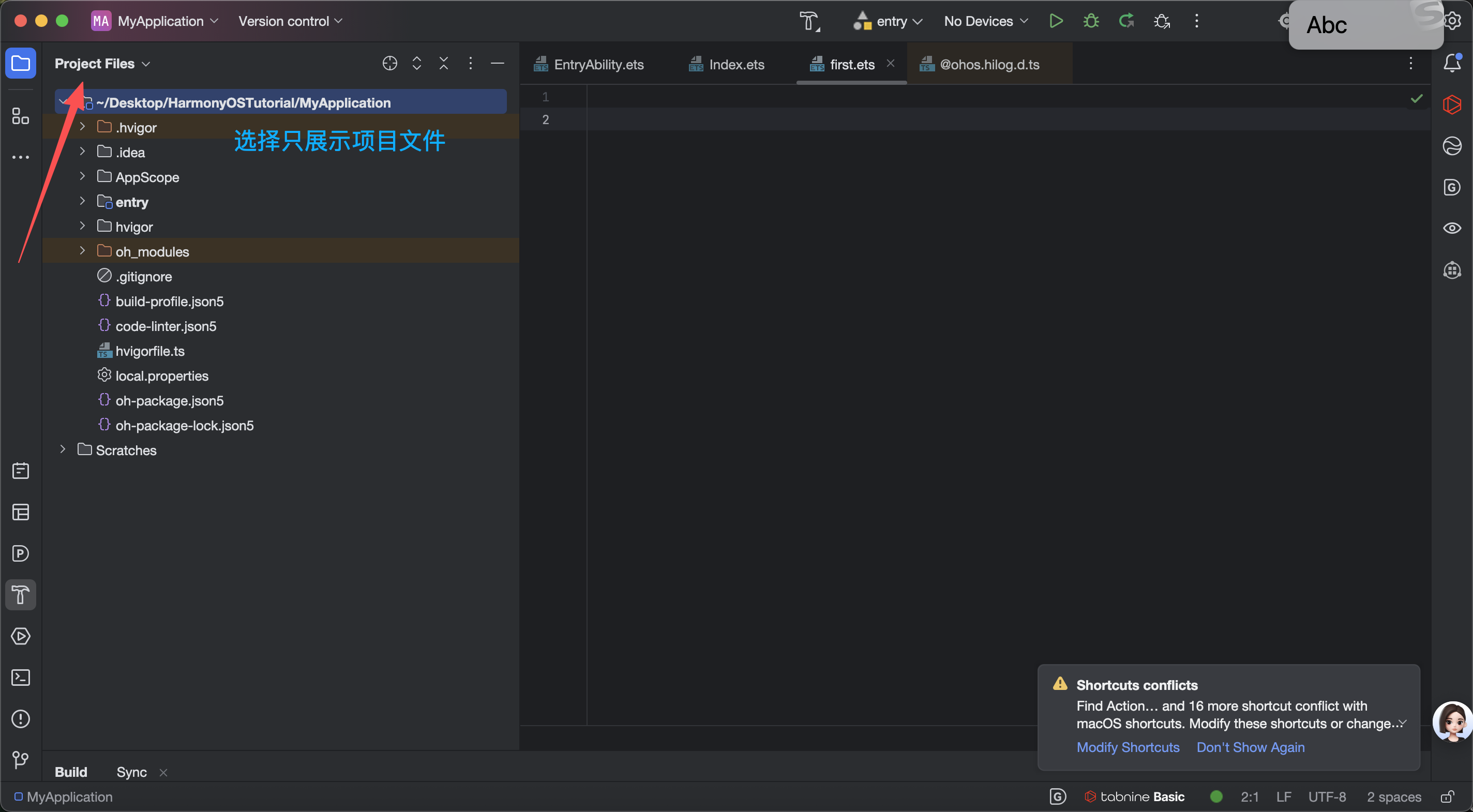Click the green Run button in toolbar
This screenshot has height=812, width=1473.
(1056, 21)
